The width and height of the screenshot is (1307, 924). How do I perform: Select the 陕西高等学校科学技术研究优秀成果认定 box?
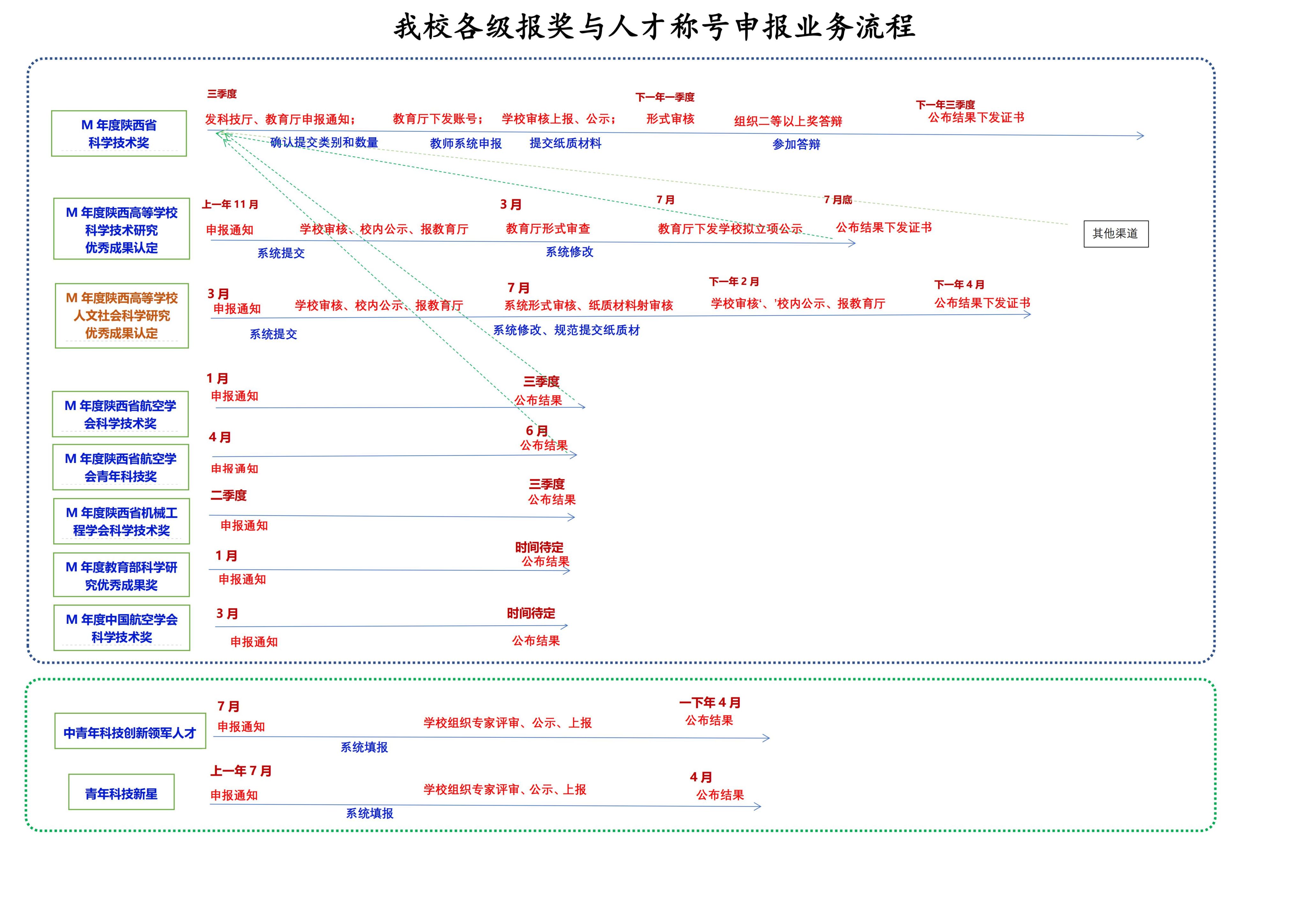click(x=122, y=229)
